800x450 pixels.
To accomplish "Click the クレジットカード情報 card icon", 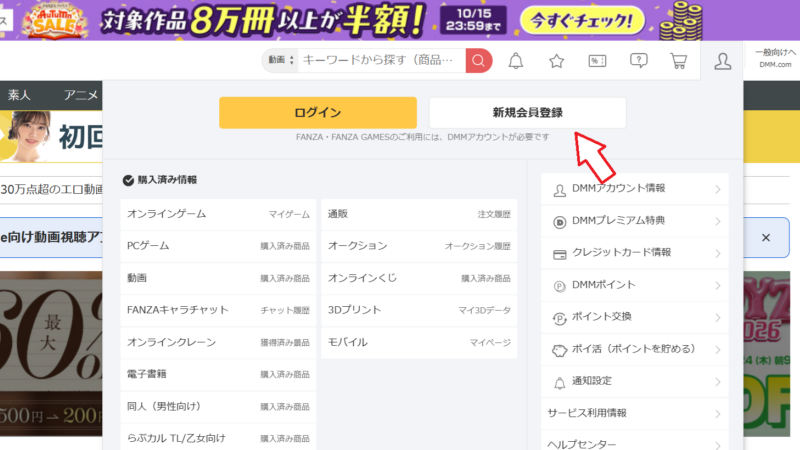I will pyautogui.click(x=560, y=254).
